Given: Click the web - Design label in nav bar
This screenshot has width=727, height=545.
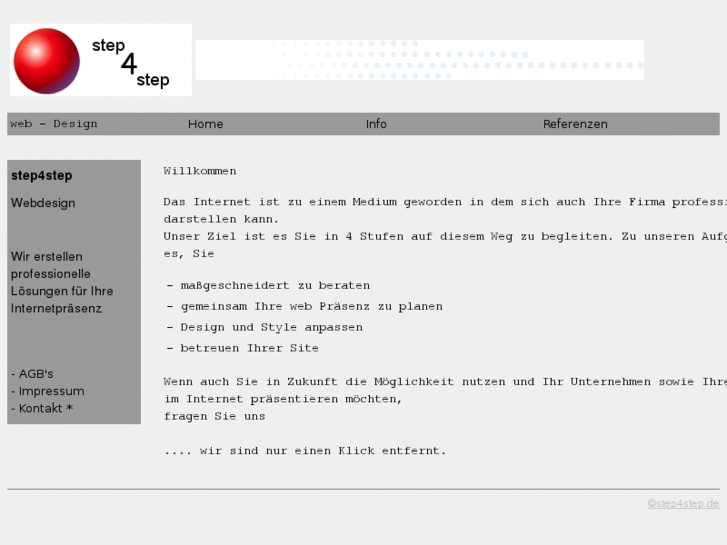Looking at the screenshot, I should (54, 124).
